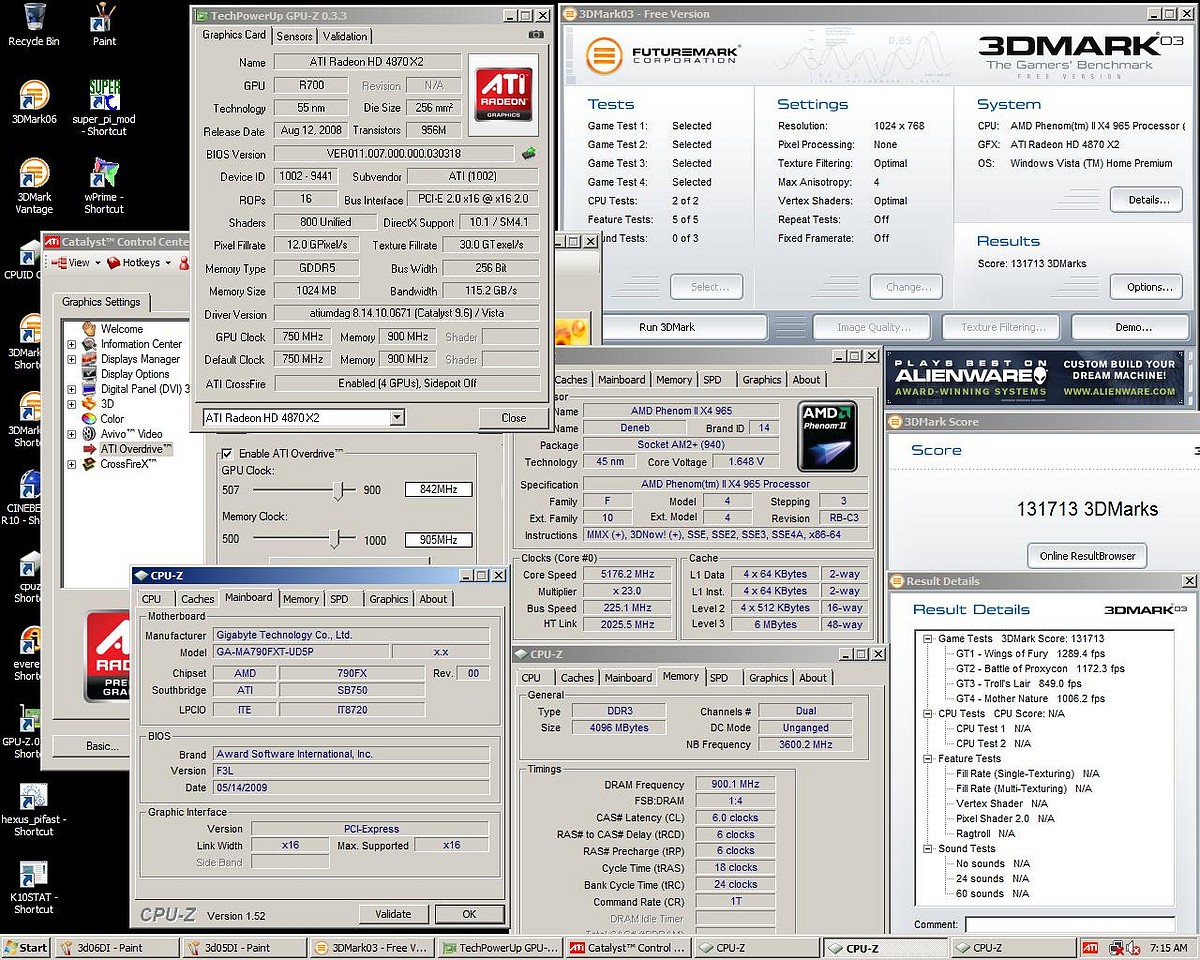Click the Basic... button in Catalyst

[x=101, y=746]
